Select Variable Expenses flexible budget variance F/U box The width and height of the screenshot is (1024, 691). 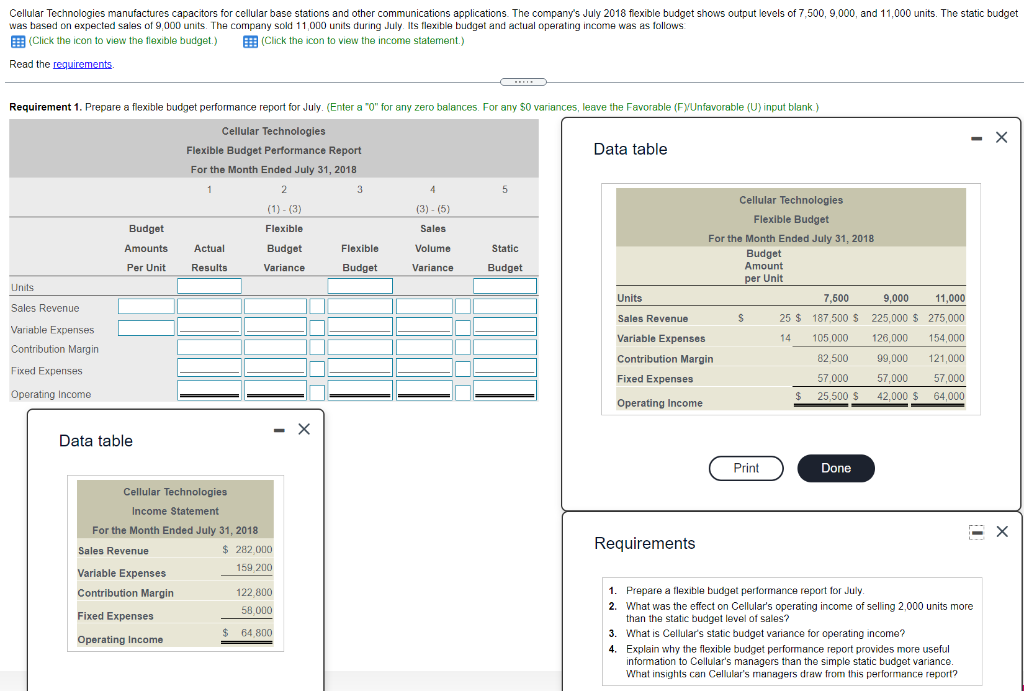pyautogui.click(x=317, y=327)
